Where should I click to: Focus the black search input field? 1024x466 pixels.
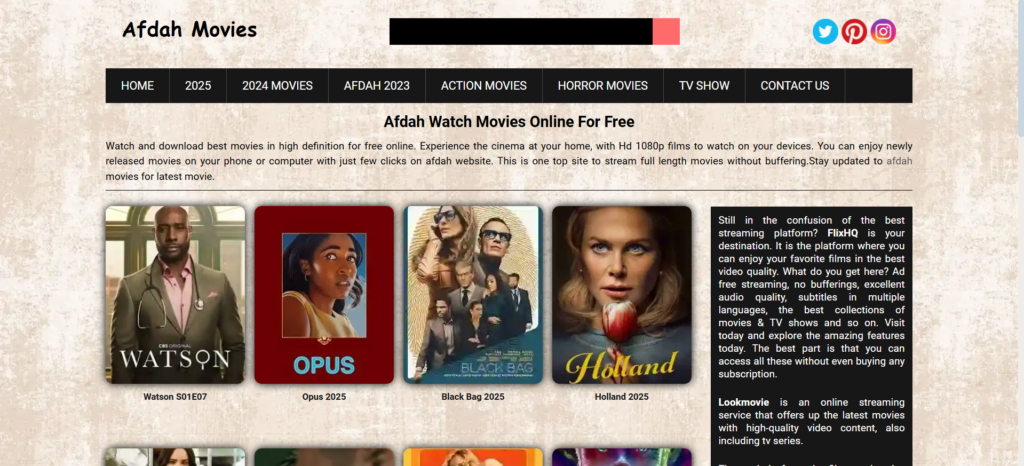(521, 31)
